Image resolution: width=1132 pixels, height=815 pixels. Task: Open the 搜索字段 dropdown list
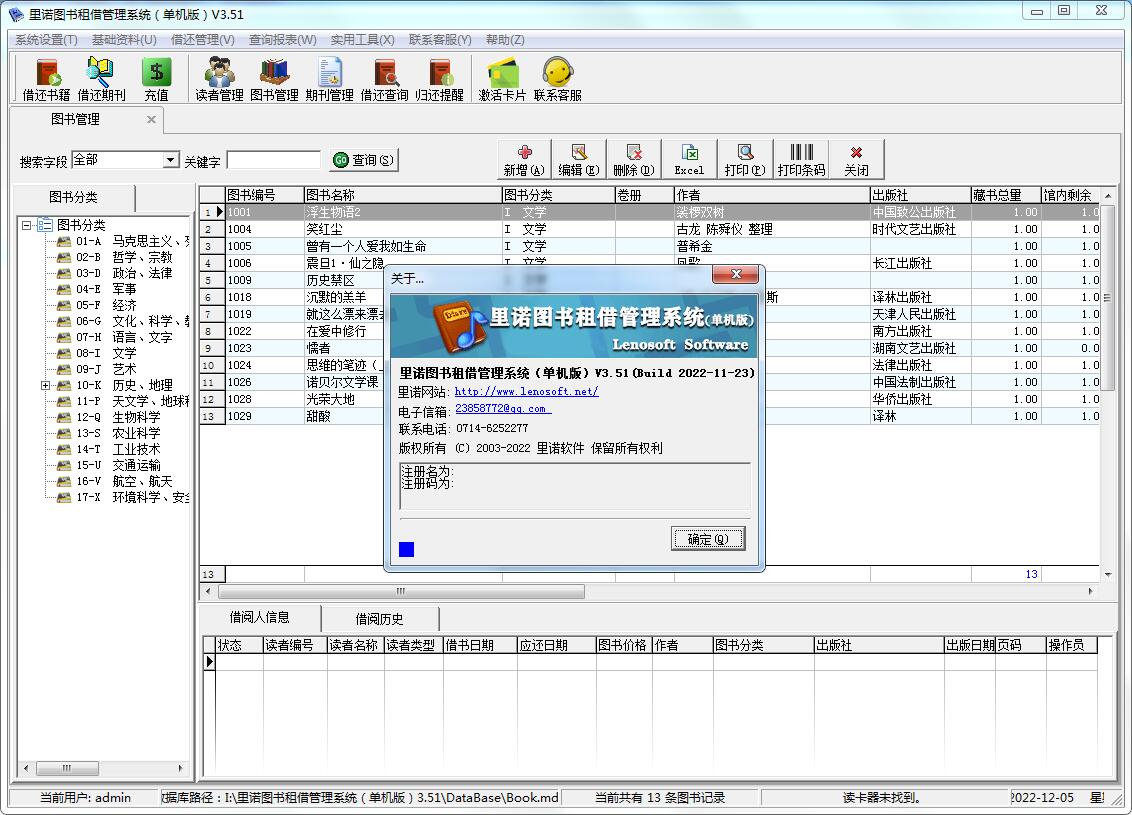[x=170, y=160]
